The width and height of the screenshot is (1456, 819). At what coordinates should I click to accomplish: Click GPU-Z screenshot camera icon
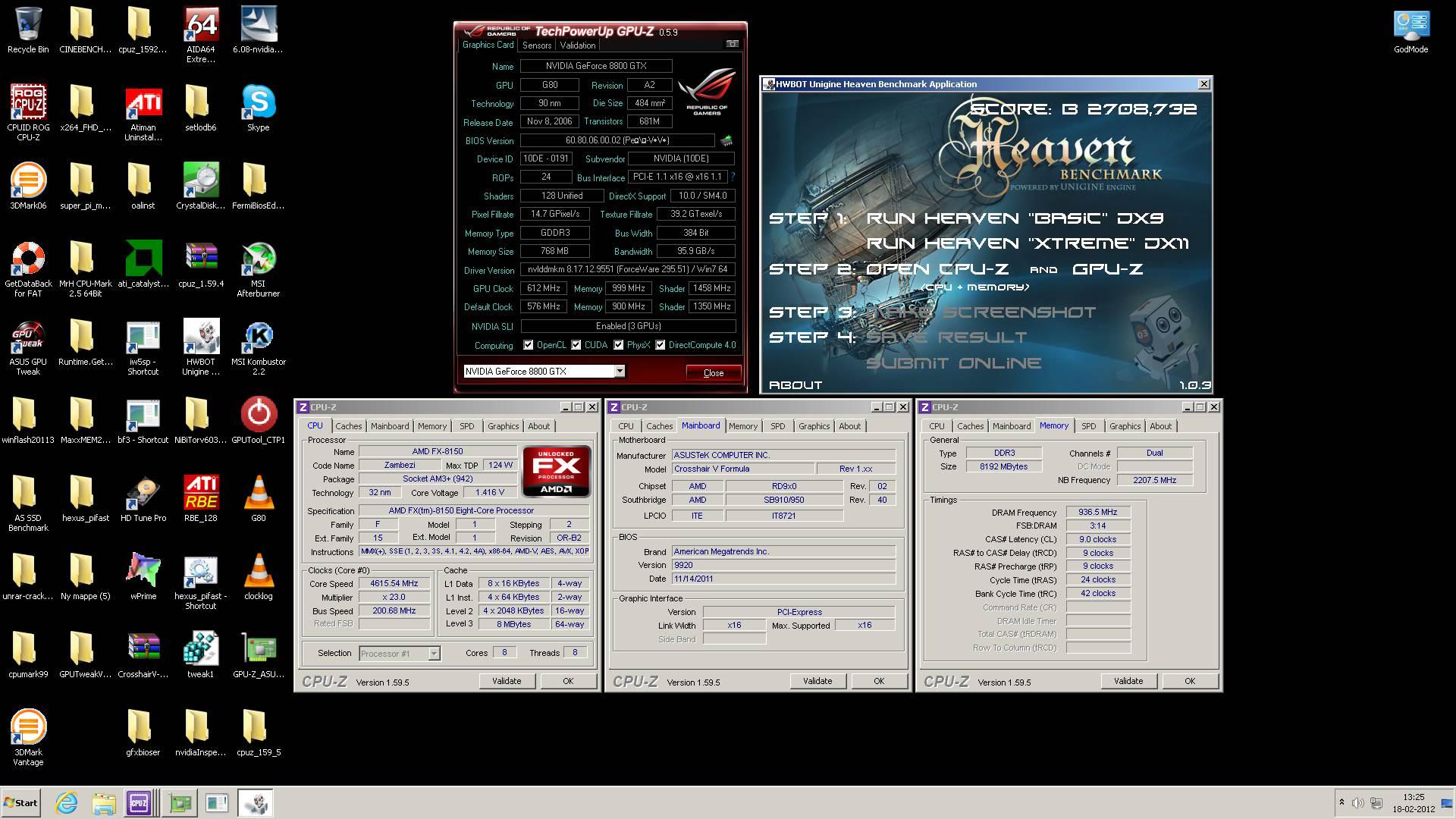click(732, 44)
